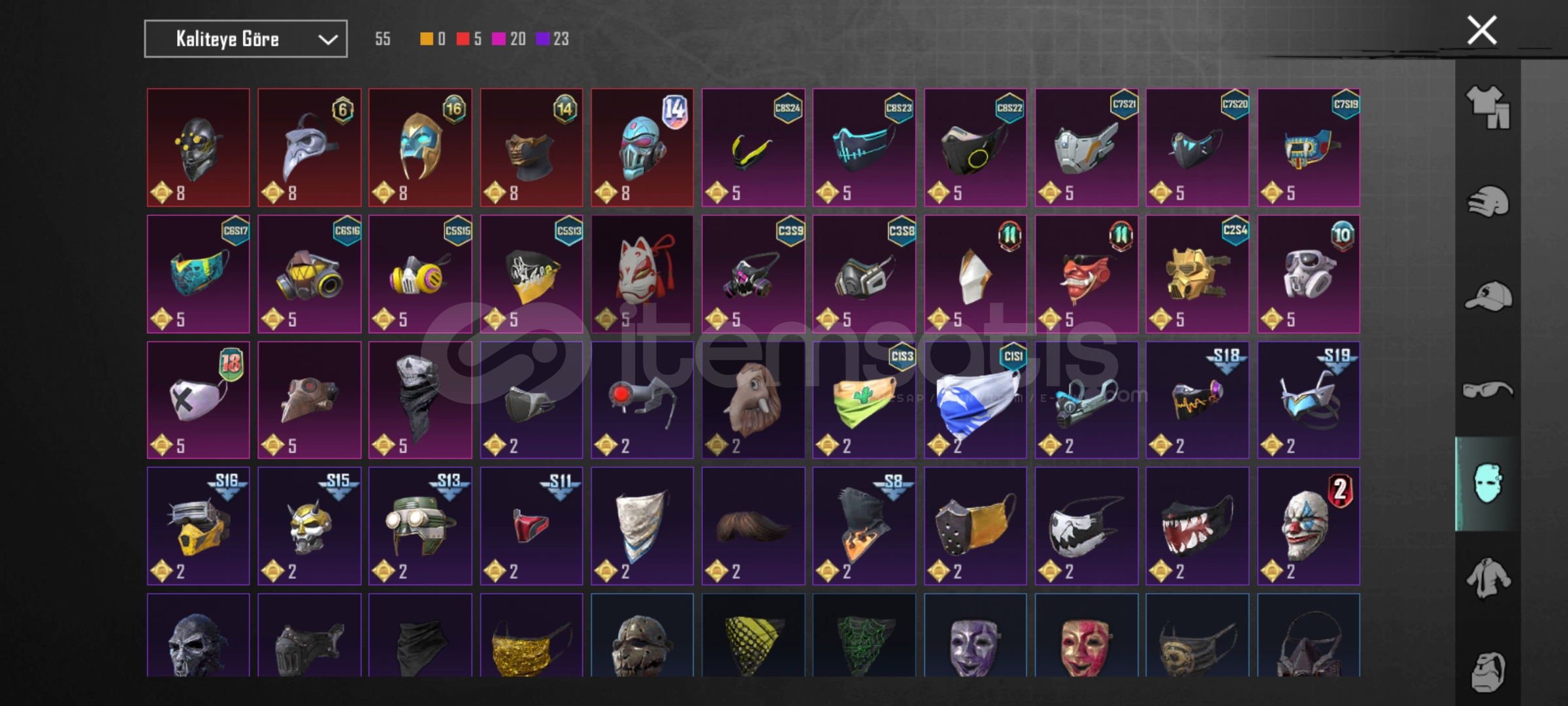This screenshot has height=706, width=1568.
Task: Select the plague doctor mask numbered 6
Action: coord(309,148)
